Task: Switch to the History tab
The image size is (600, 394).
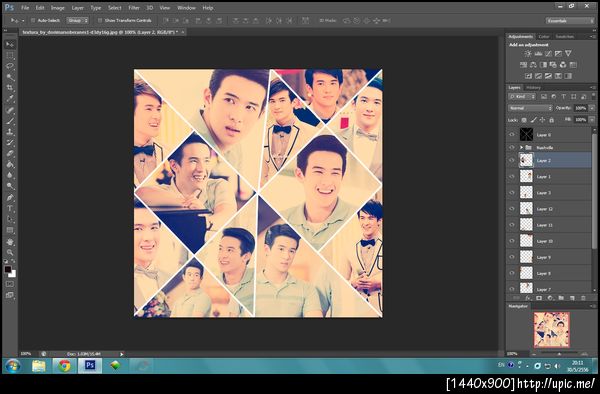Action: [533, 88]
